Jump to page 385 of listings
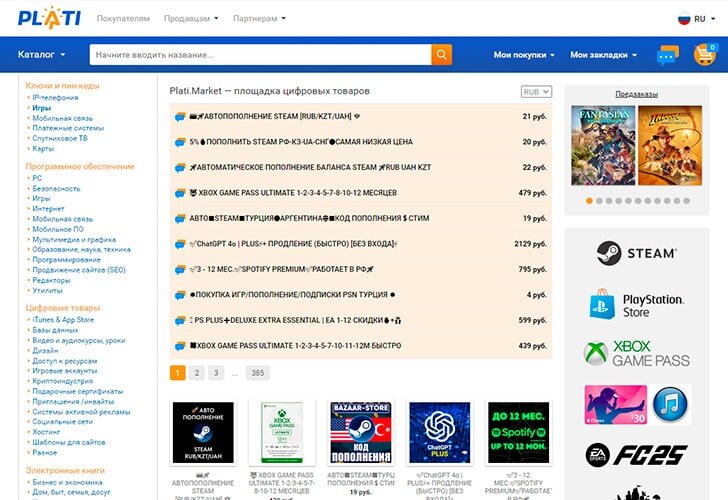Screen dimensions: 728x500 [x=258, y=373]
